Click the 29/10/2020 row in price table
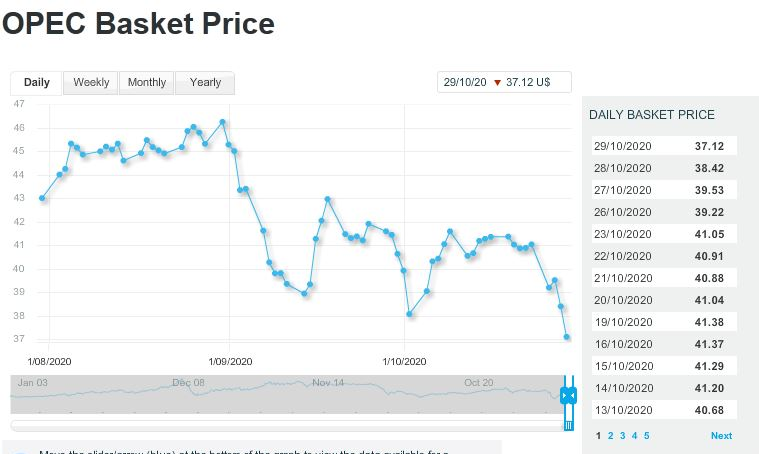This screenshot has height=454, width=759. tap(663, 146)
